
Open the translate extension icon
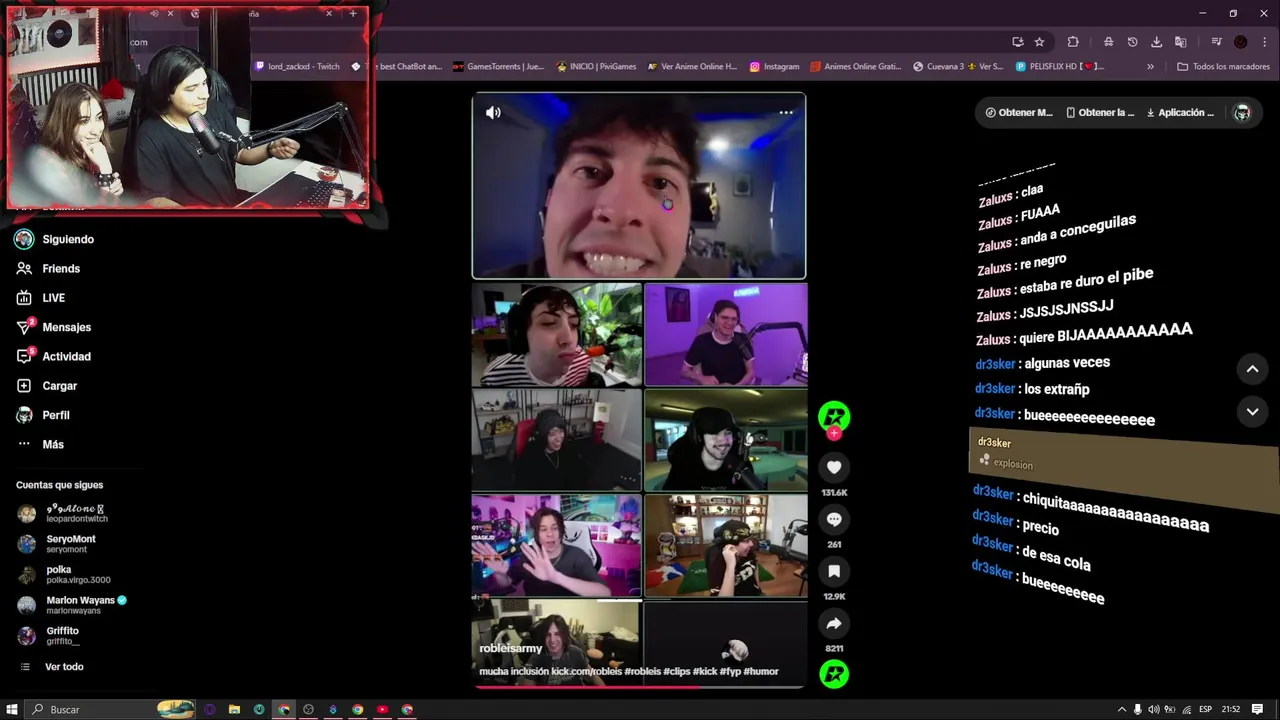click(x=1181, y=42)
